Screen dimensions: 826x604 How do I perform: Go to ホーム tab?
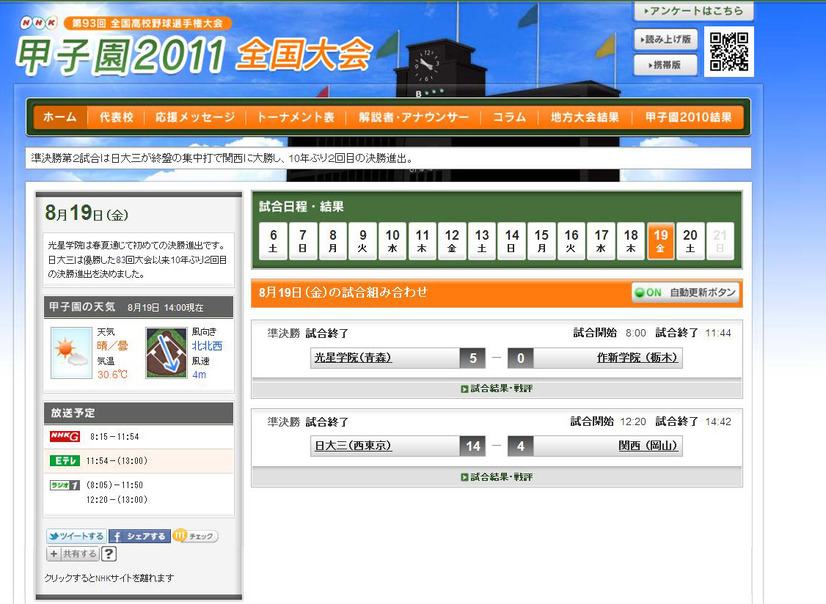tap(60, 117)
